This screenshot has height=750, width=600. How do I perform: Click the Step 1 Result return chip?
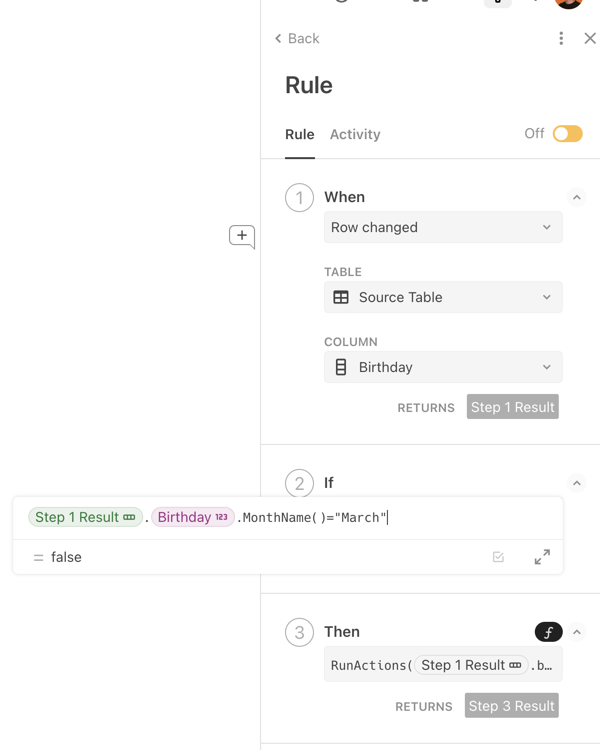(512, 407)
